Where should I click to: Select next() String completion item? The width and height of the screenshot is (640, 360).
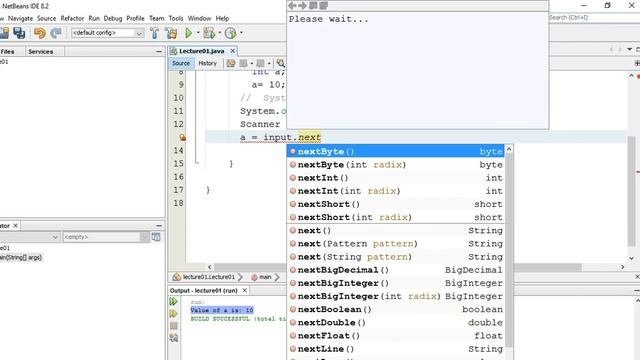pyautogui.click(x=396, y=231)
